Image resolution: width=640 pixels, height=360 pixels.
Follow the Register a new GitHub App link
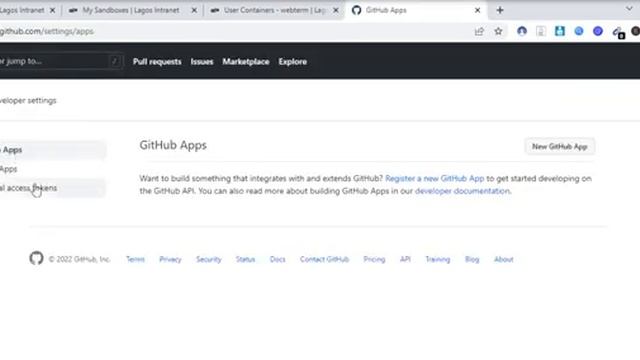click(435, 178)
